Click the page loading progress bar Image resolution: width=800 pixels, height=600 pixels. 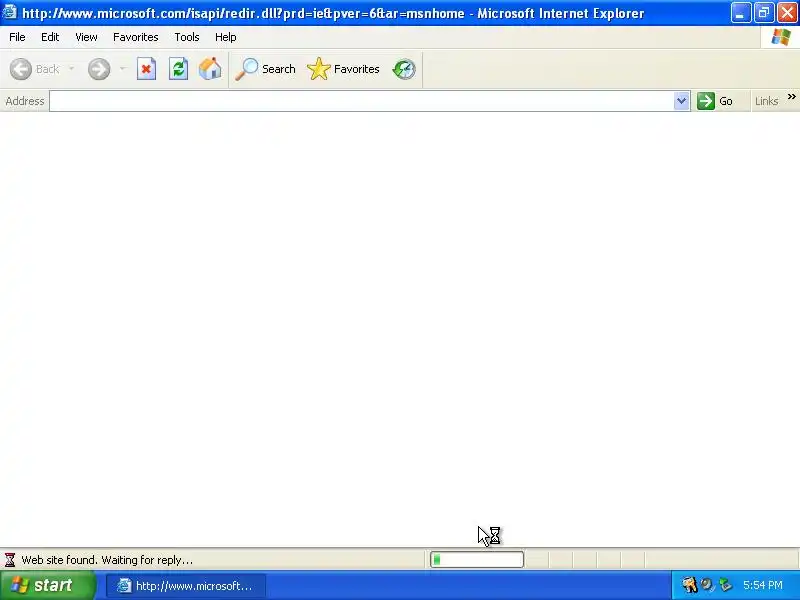pyautogui.click(x=477, y=560)
